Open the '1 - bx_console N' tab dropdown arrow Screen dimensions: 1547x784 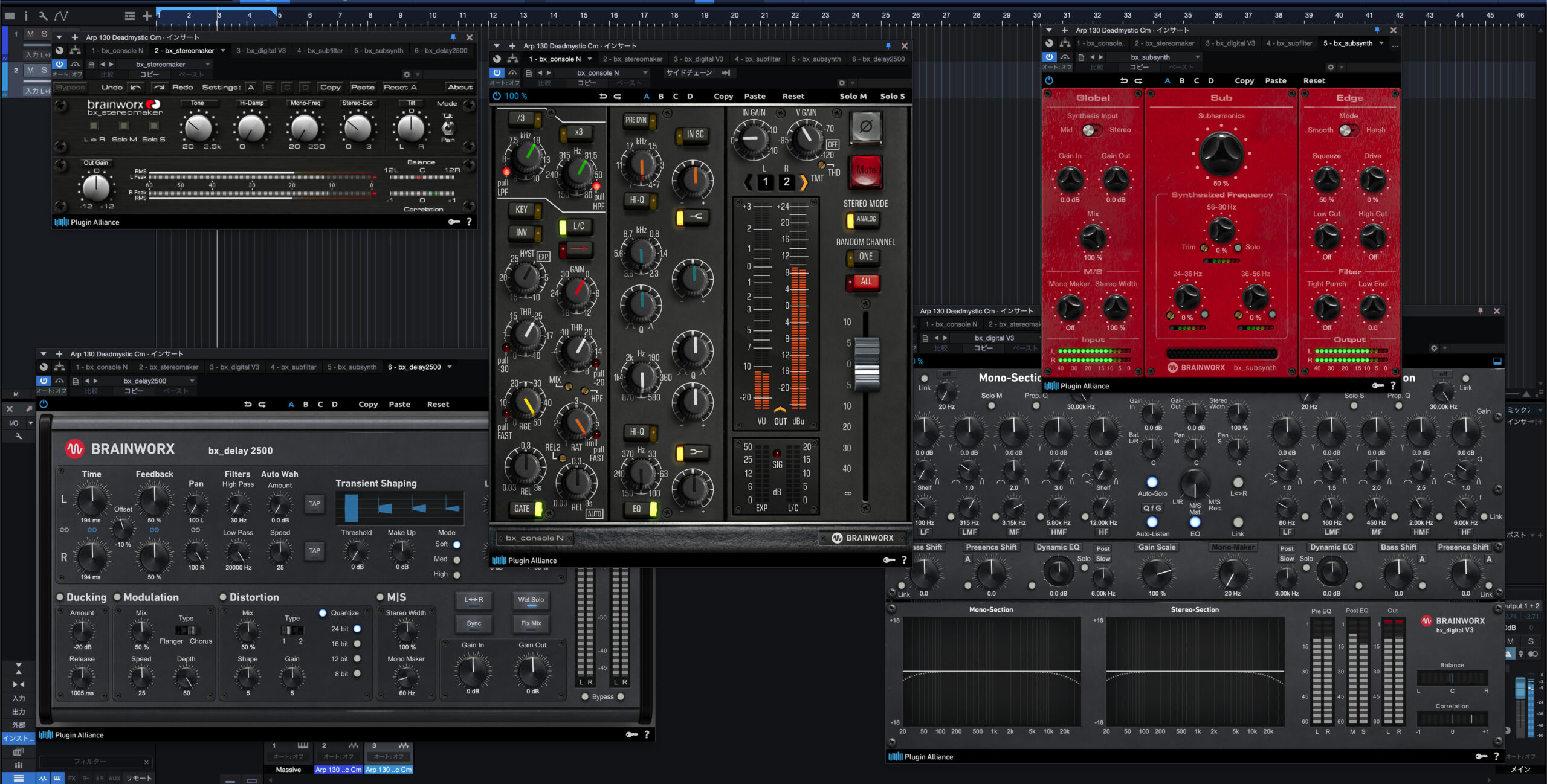click(590, 59)
